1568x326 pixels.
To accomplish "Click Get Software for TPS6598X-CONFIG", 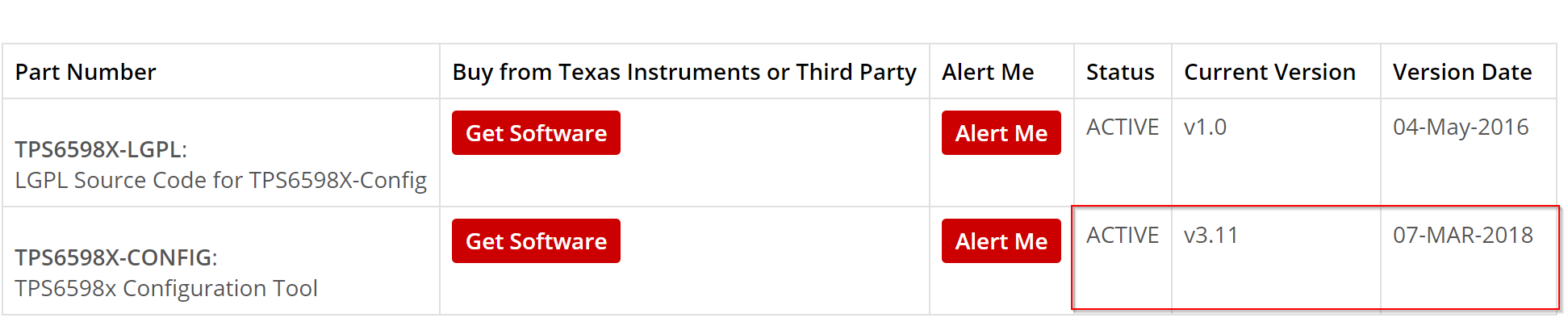I will coord(536,241).
